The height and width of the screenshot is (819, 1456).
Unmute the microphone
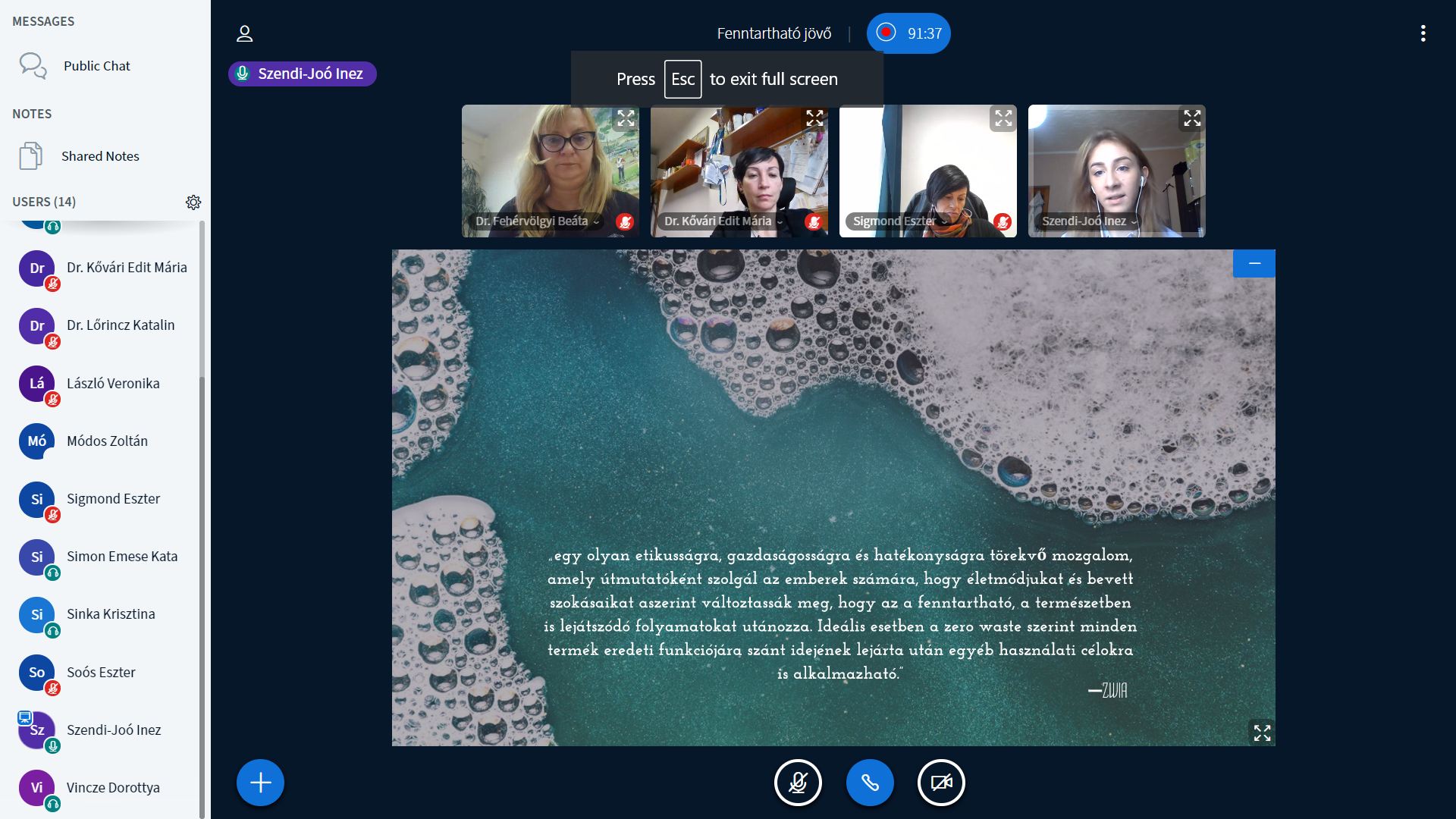point(798,782)
